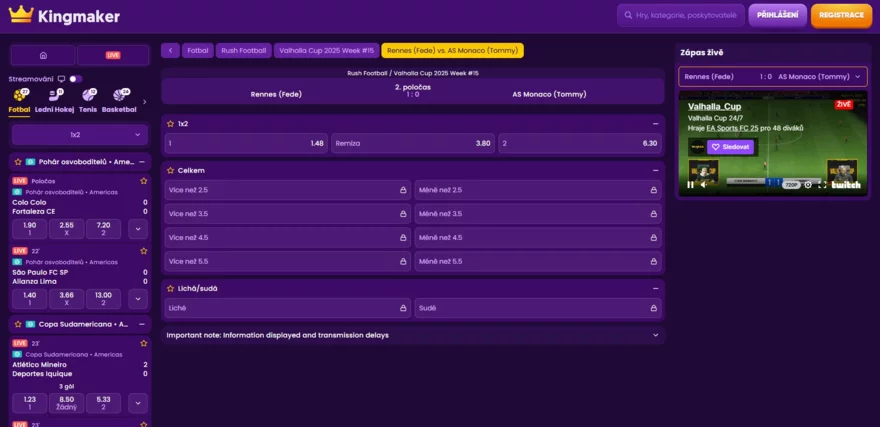Go to Rush Football breadcrumb

(243, 50)
